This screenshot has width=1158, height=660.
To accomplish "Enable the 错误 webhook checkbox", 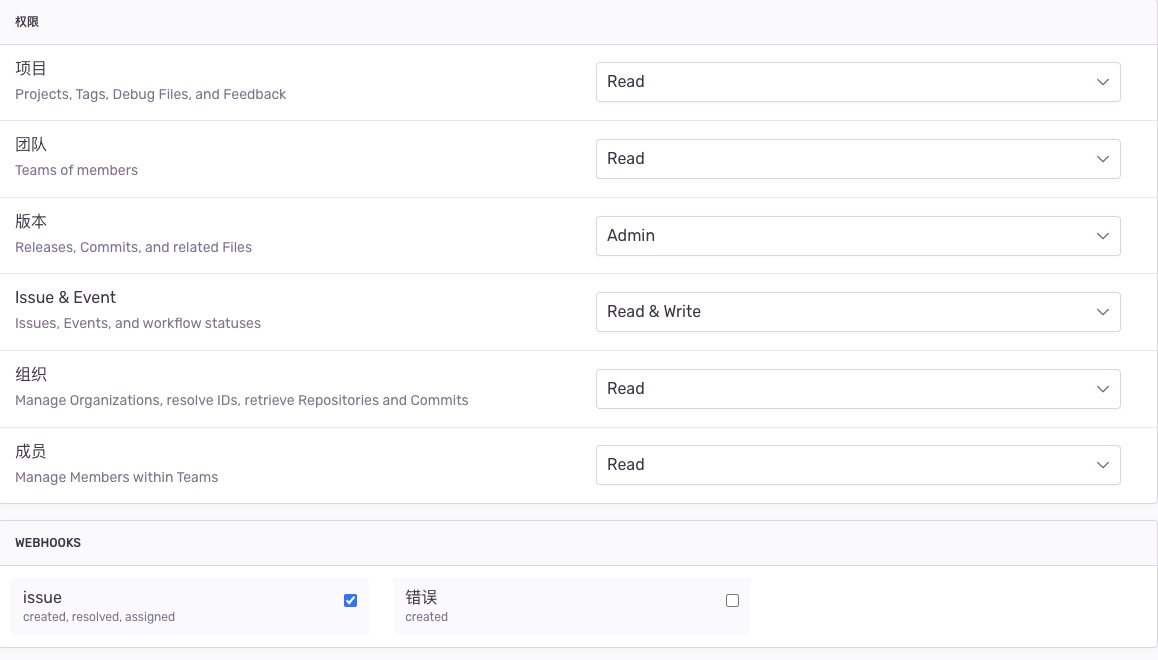I will (732, 600).
